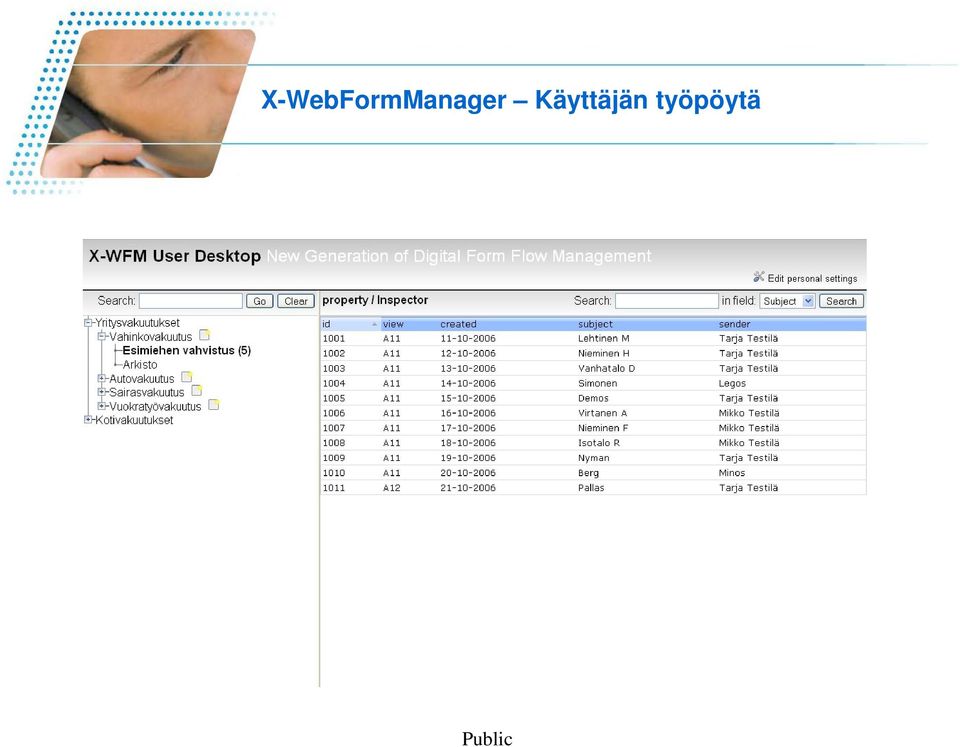
Task: Sort by the created column header
Action: tap(458, 324)
